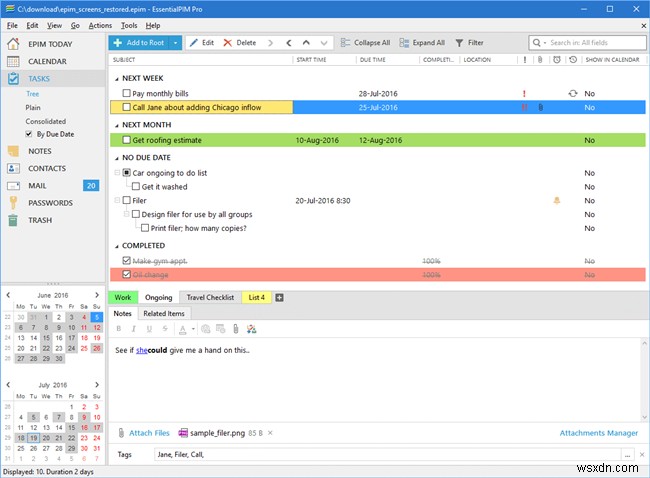Add a new task list tab
Screen dimensions: 650x478
click(279, 298)
